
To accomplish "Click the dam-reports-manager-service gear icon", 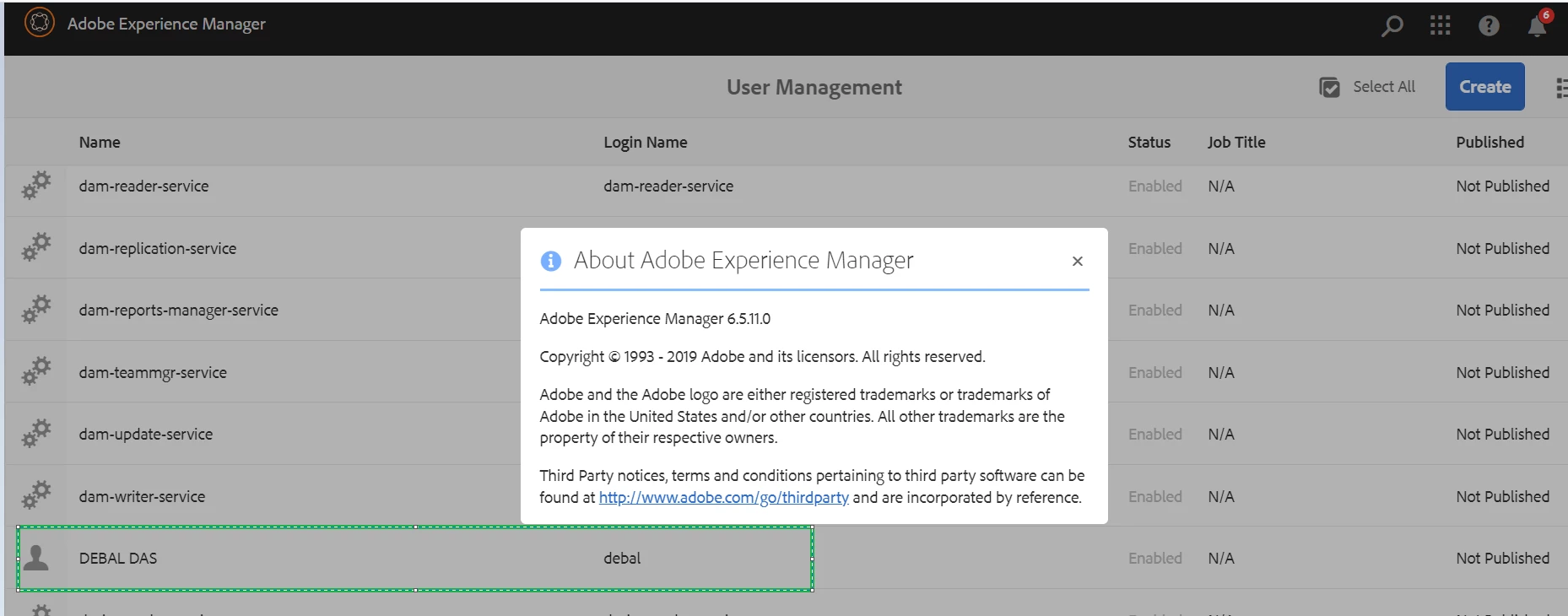I will pos(36,310).
